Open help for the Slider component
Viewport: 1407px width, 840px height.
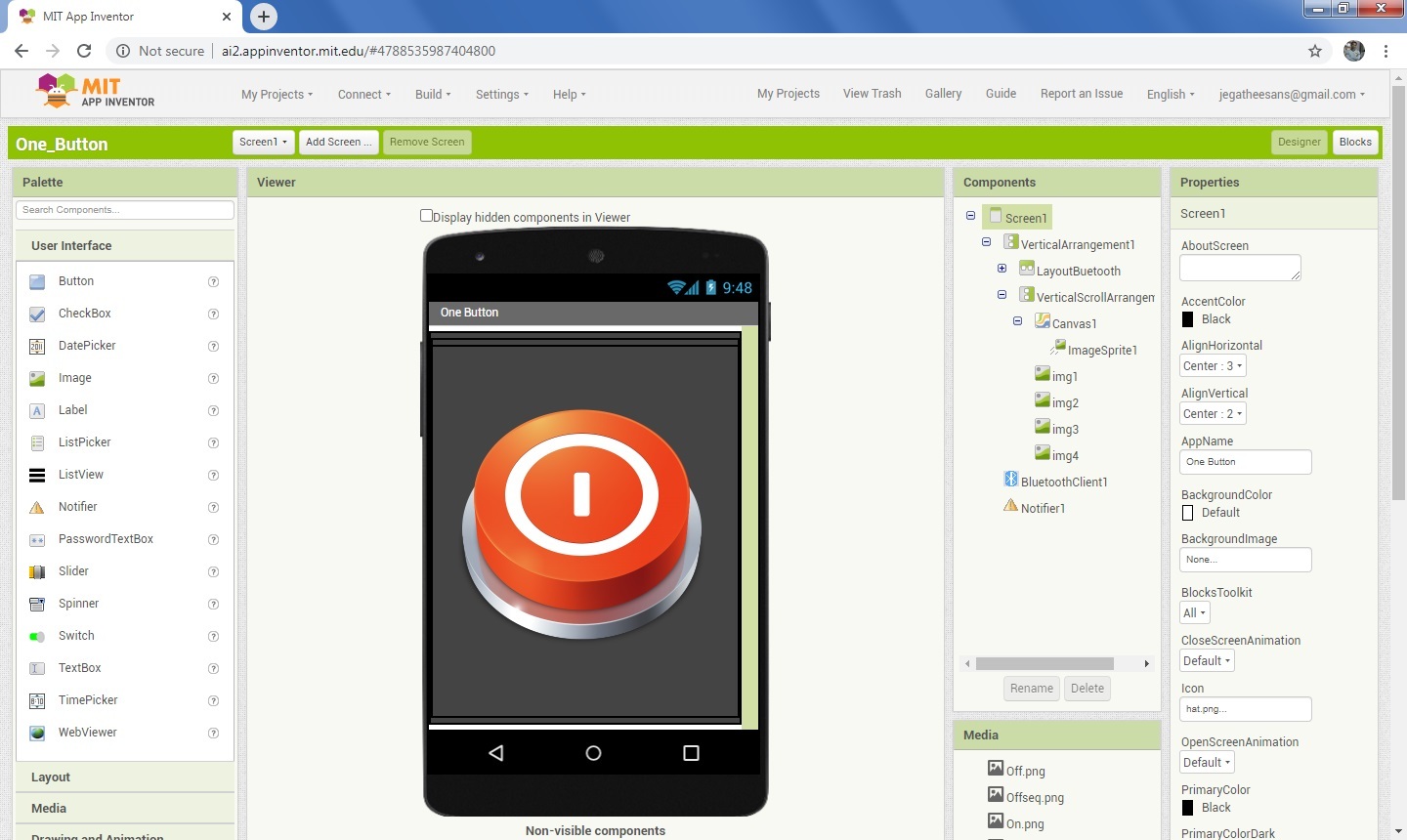click(213, 572)
